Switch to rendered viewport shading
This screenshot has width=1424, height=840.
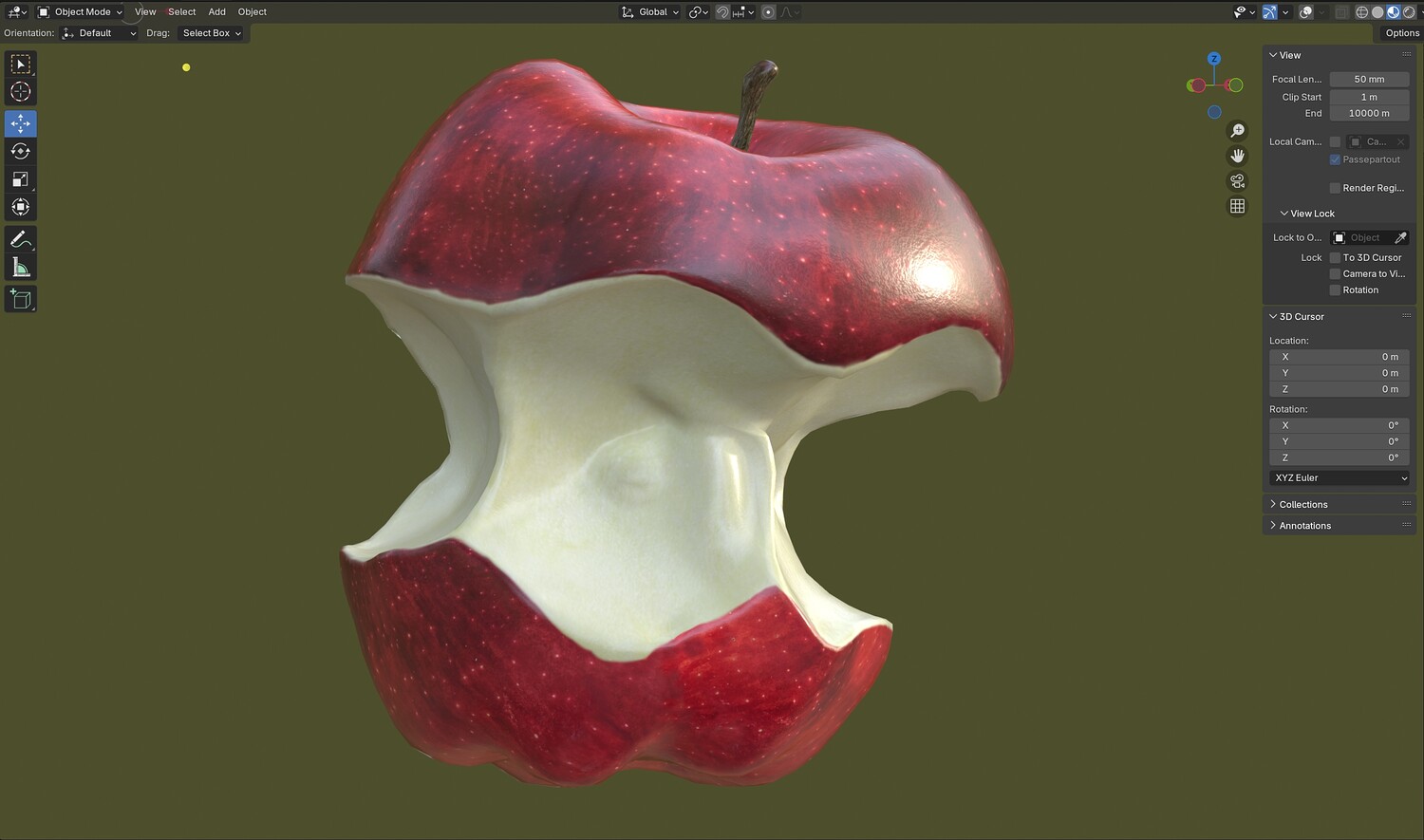1409,11
